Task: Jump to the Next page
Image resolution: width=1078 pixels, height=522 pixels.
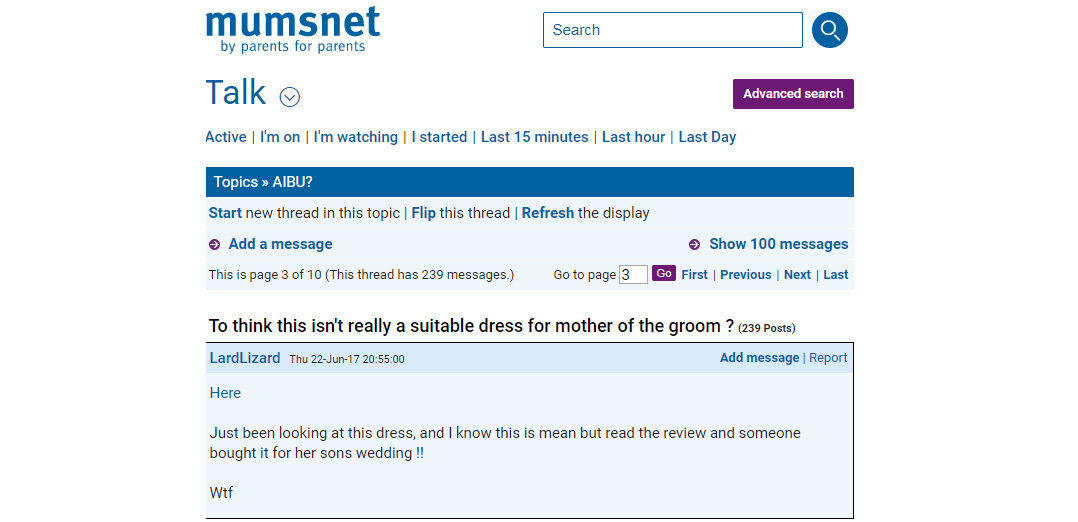Action: point(797,275)
